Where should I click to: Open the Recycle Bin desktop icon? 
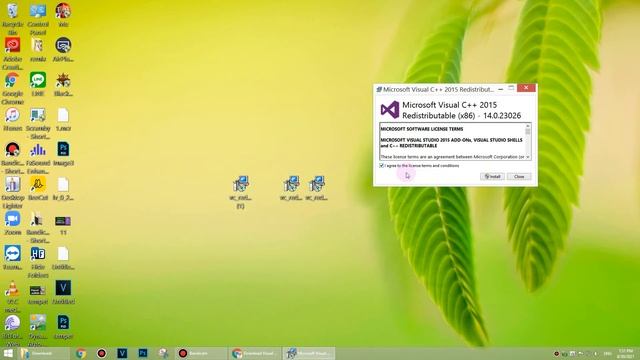[13, 11]
